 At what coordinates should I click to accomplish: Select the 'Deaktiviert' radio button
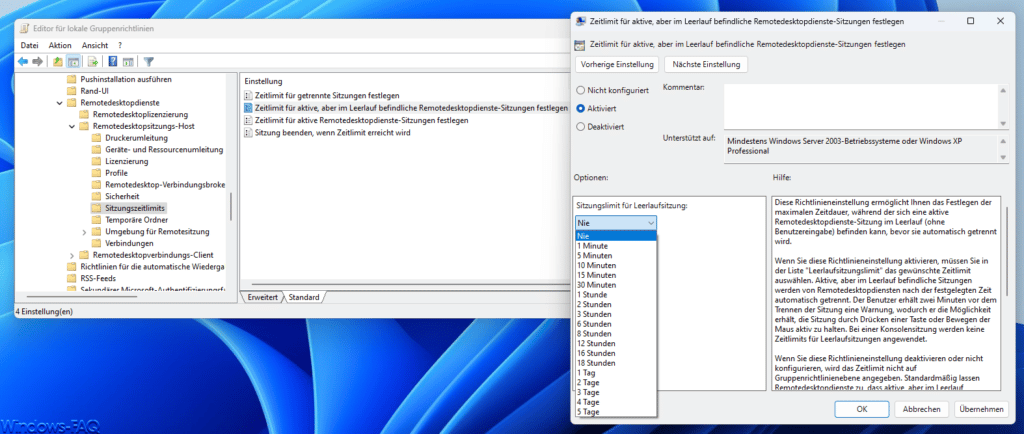coord(581,127)
